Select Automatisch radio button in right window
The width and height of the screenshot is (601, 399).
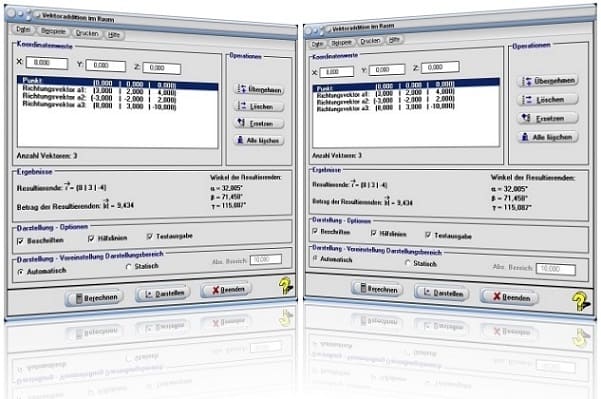315,259
